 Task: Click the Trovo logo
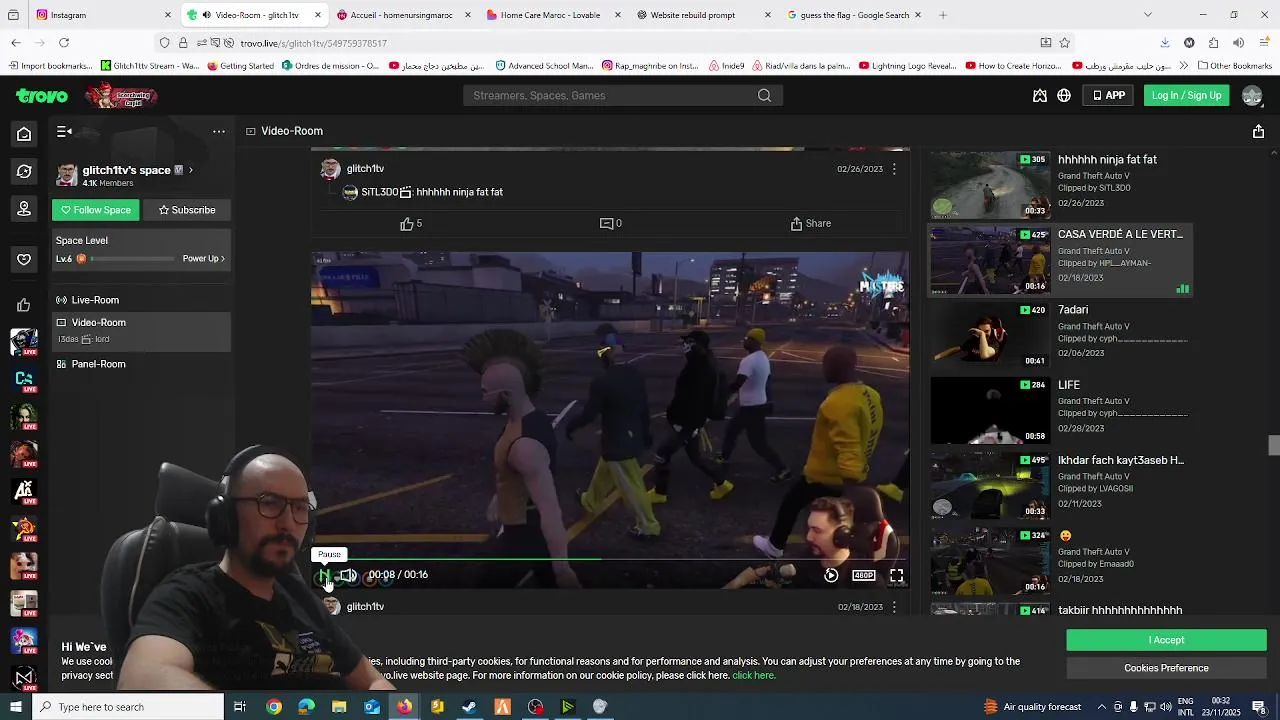(42, 96)
